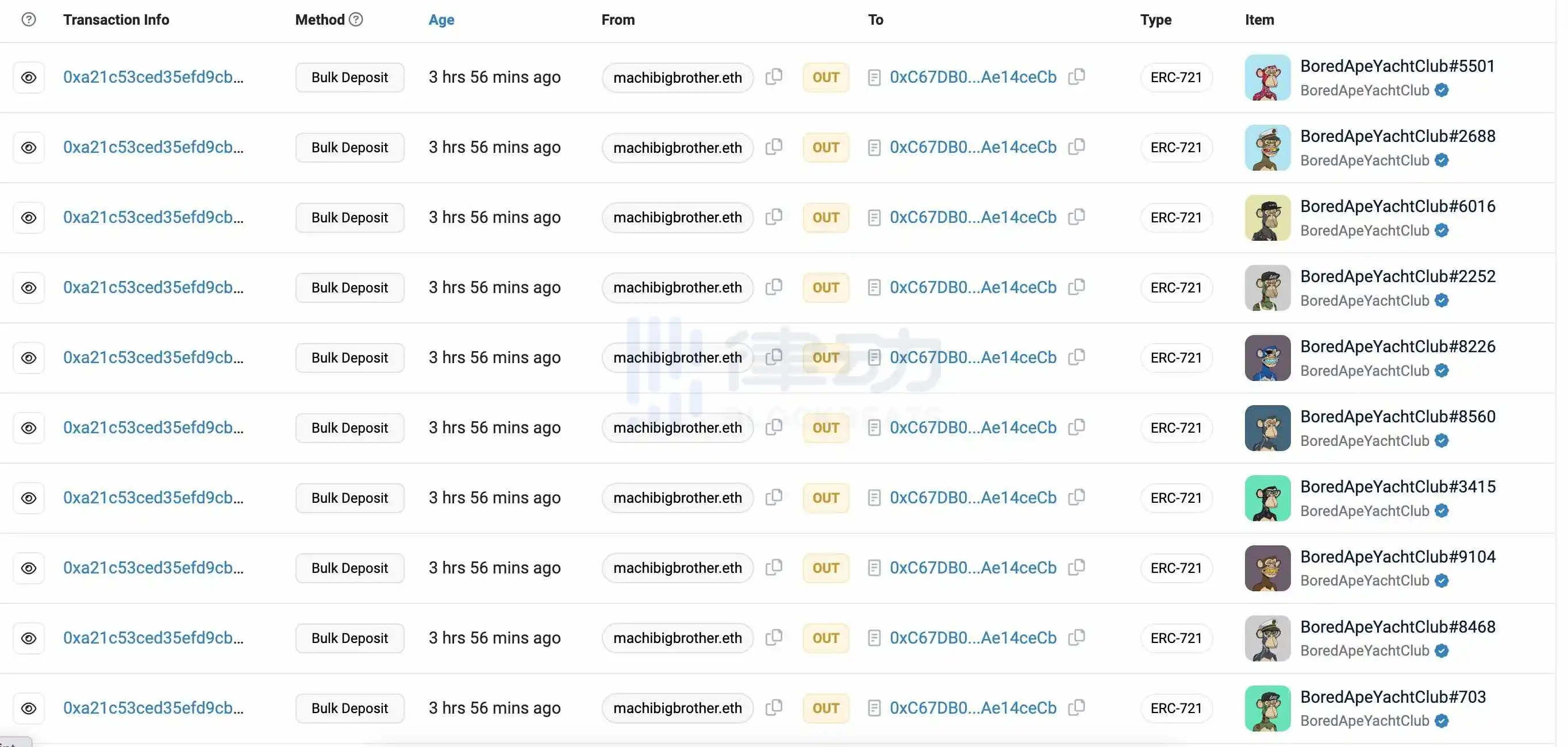The height and width of the screenshot is (747, 1568).
Task: Preview transaction in the BoredApeYachtClub#2688 row
Action: click(29, 147)
